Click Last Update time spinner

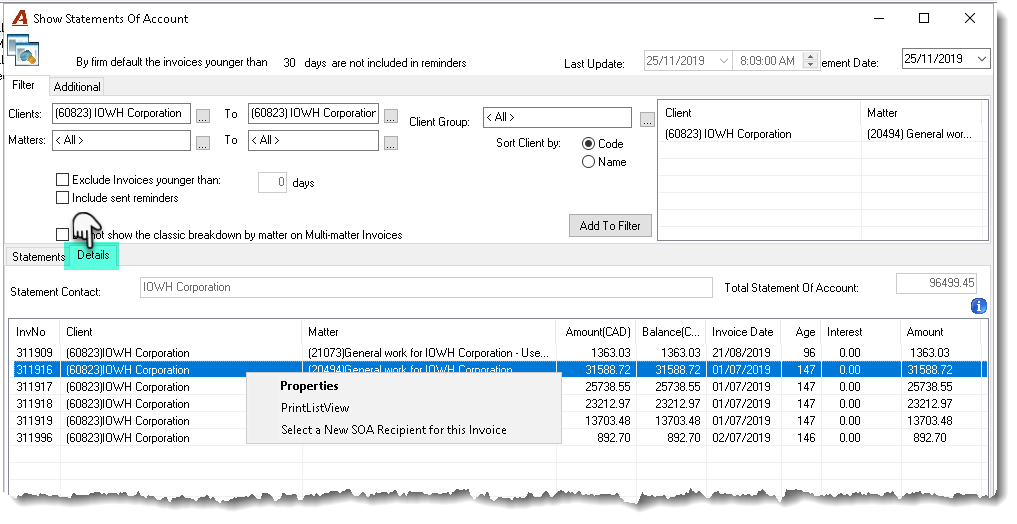pyautogui.click(x=809, y=61)
